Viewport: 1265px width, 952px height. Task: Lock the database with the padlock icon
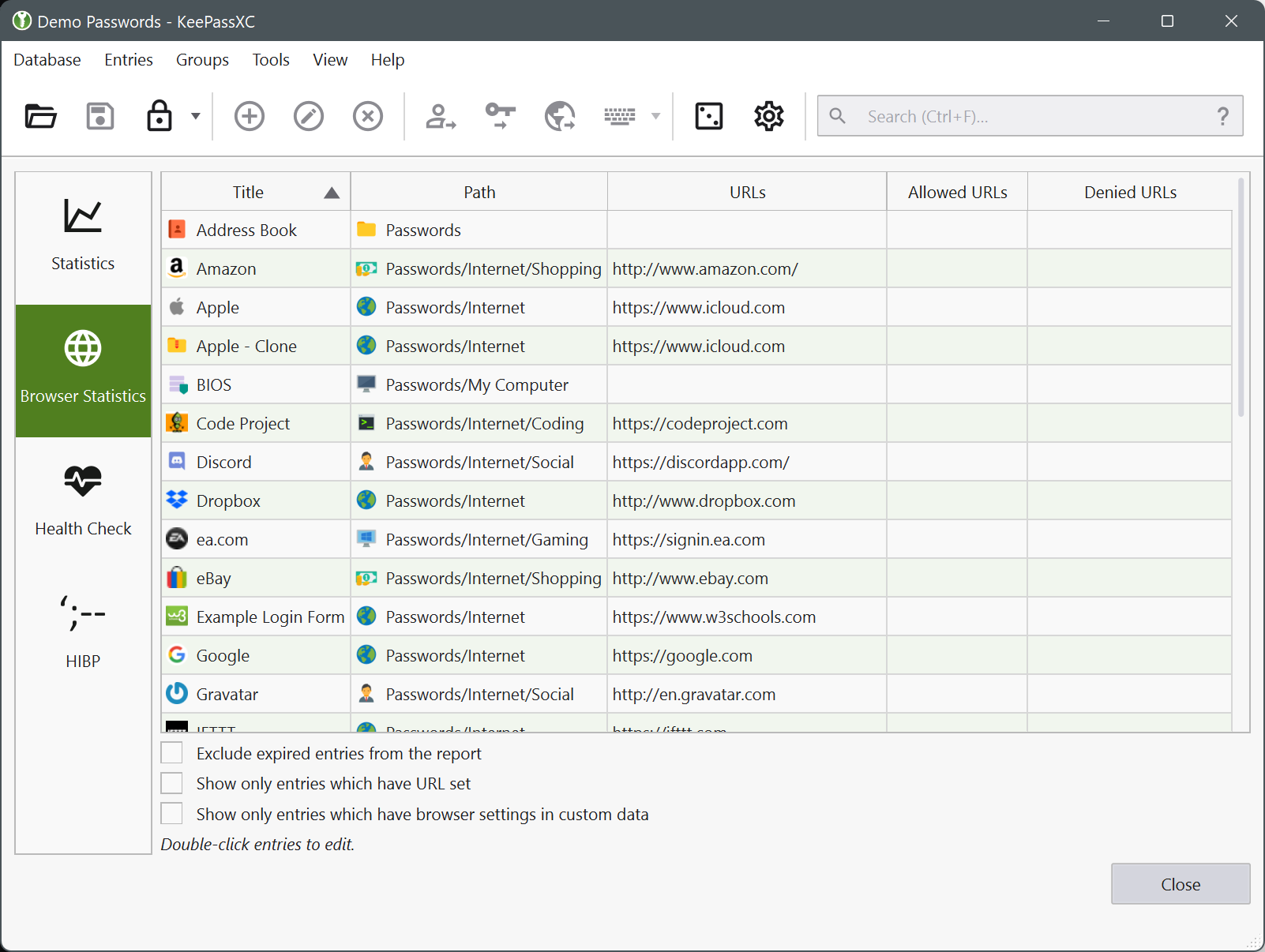(160, 117)
